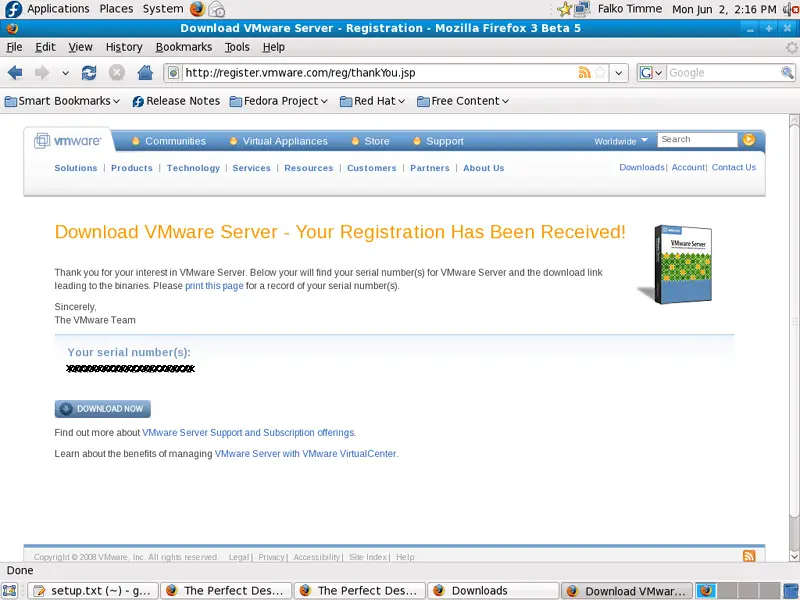Click the Google search input field
The image size is (800, 600).
point(723,73)
